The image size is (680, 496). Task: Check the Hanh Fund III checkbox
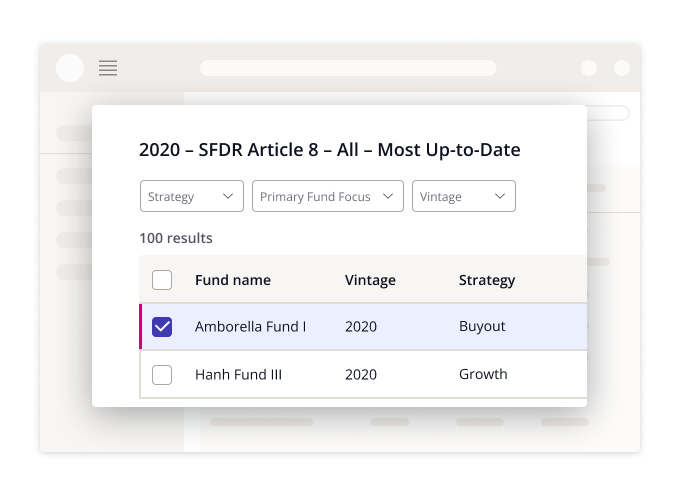pyautogui.click(x=162, y=375)
